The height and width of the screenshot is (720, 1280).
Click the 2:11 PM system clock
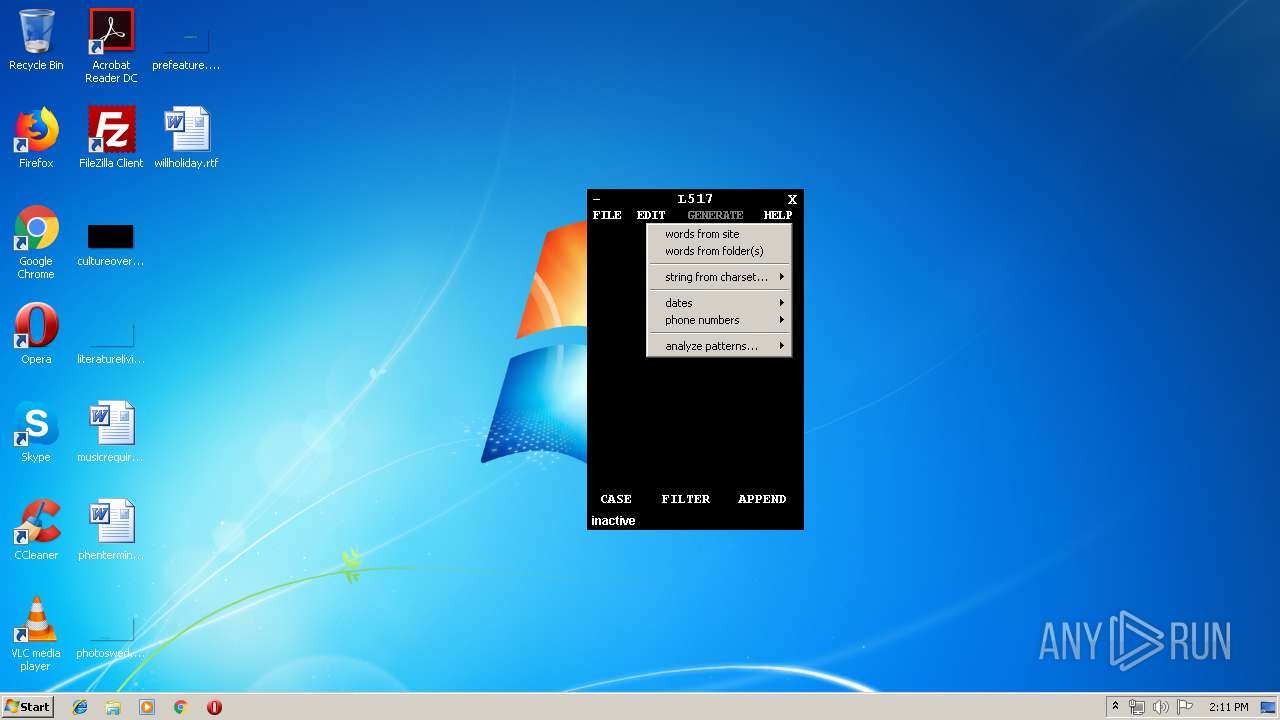[1228, 707]
